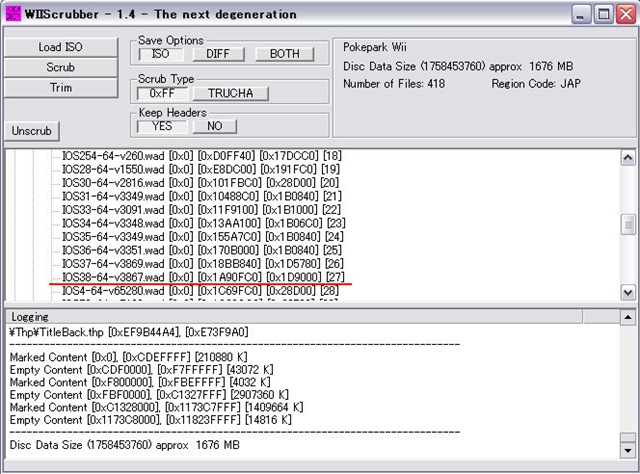Screen dimensions: 640x474
Task: Click Disc Data Size text in info panel
Action: pos(458,66)
